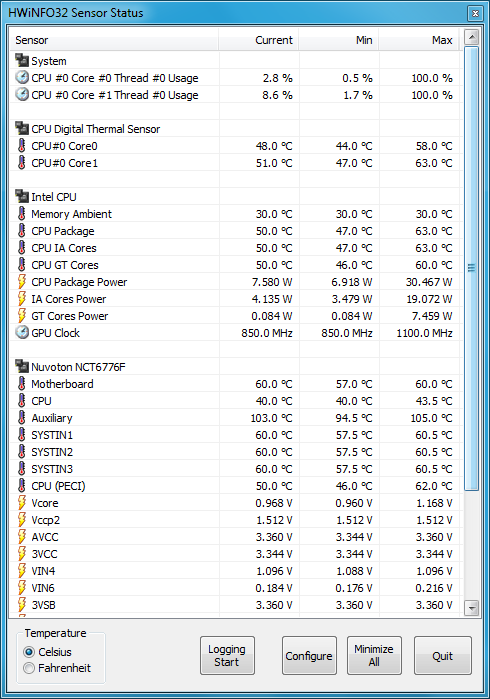This screenshot has width=490, height=699.
Task: Click clock icon for Core #0 Thread #0 Usage
Action: (21, 77)
